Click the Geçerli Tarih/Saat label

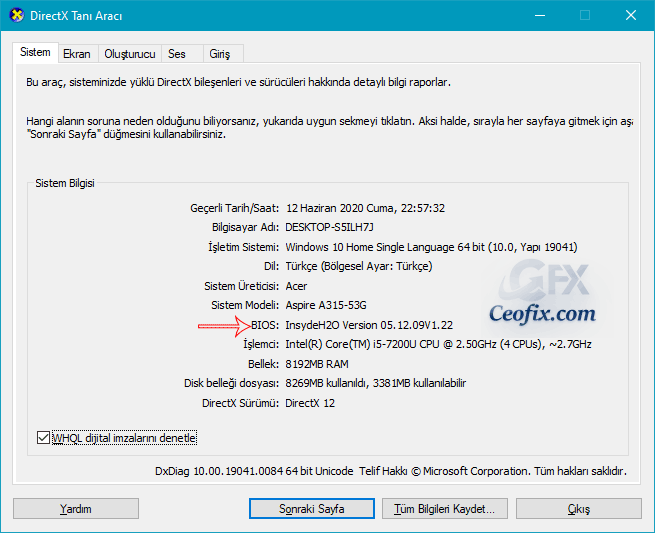[x=234, y=208]
